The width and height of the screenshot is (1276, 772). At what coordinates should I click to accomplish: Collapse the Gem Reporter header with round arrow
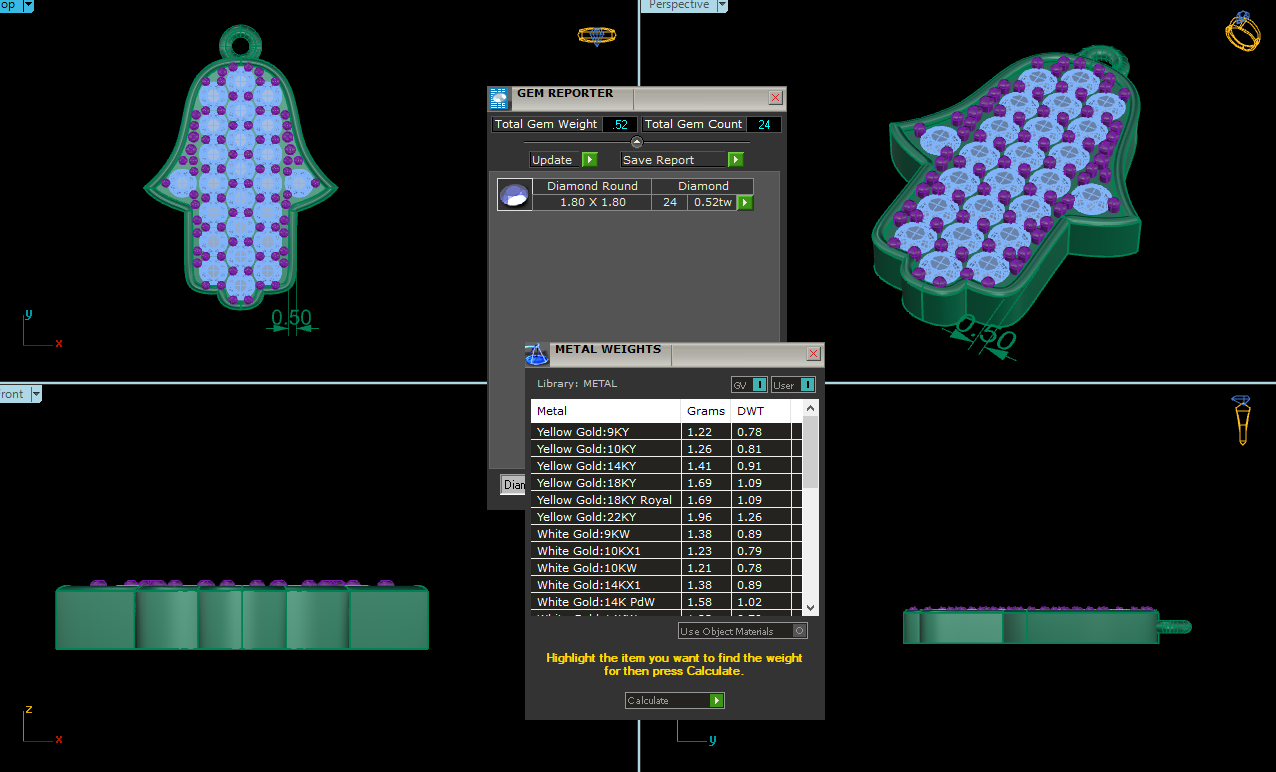tap(637, 143)
